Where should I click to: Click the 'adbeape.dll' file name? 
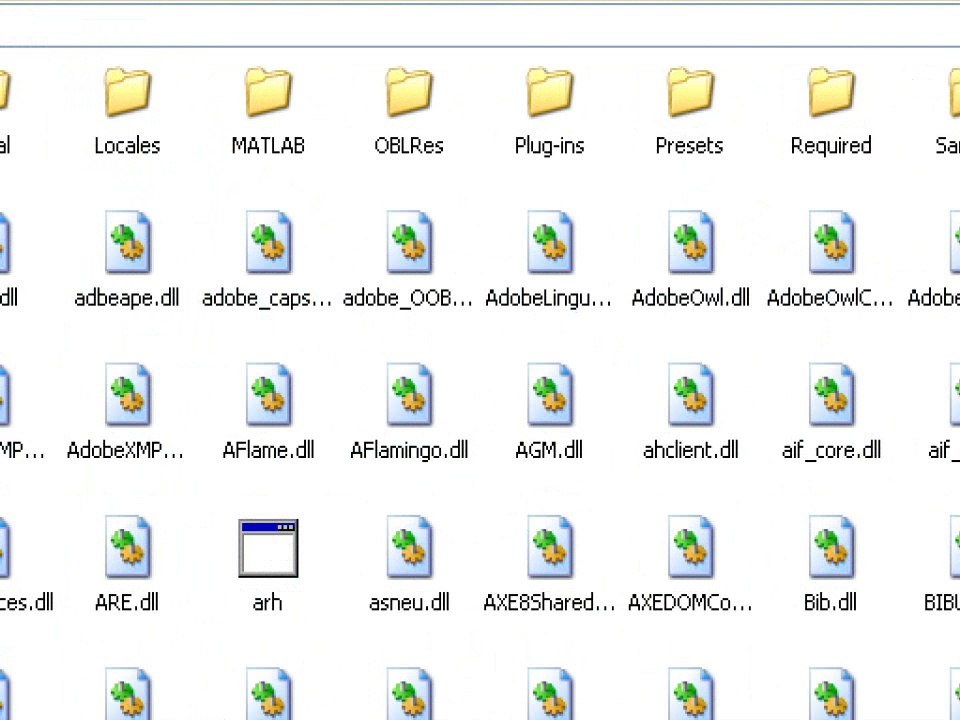coord(127,298)
